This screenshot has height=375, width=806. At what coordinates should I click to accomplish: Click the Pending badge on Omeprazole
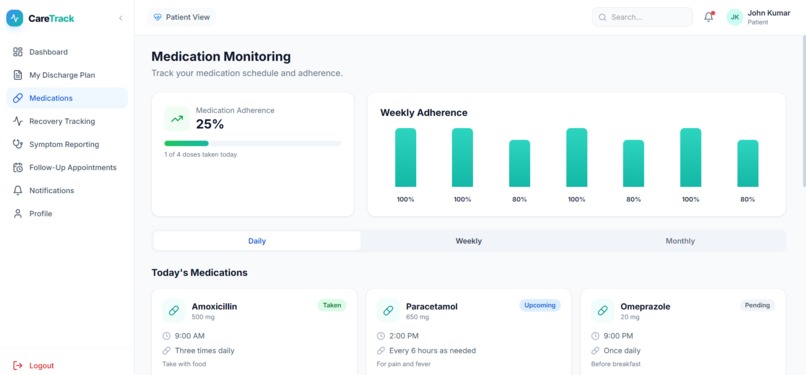click(757, 305)
